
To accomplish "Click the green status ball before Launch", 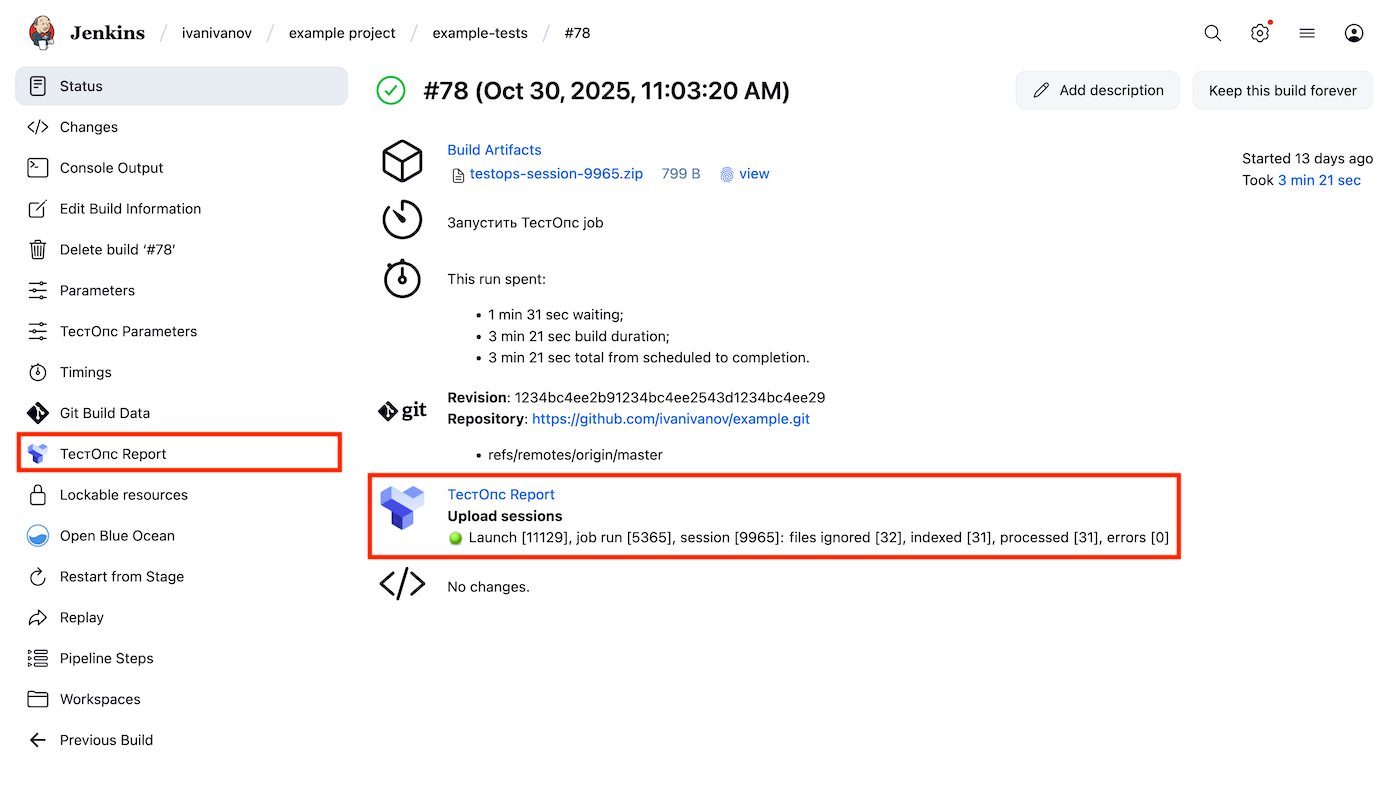I will click(456, 538).
